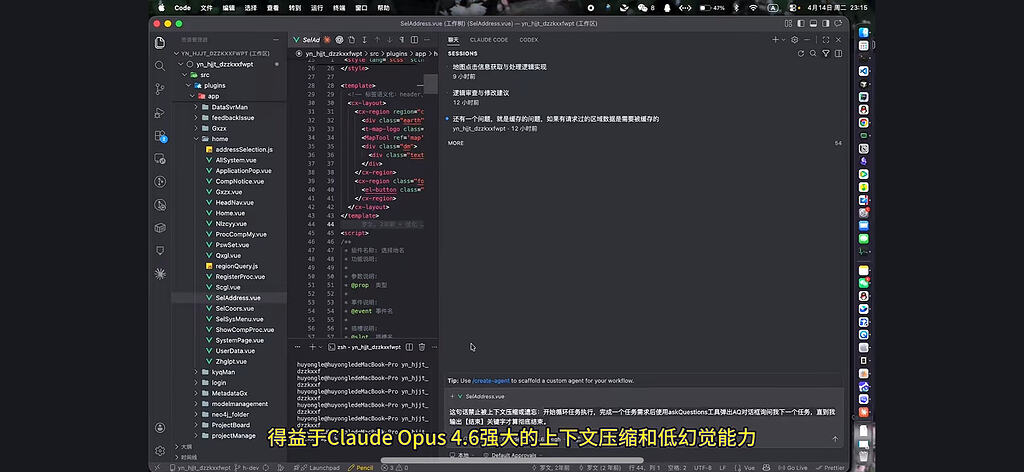Expand the modelmanagement folder

[196, 403]
